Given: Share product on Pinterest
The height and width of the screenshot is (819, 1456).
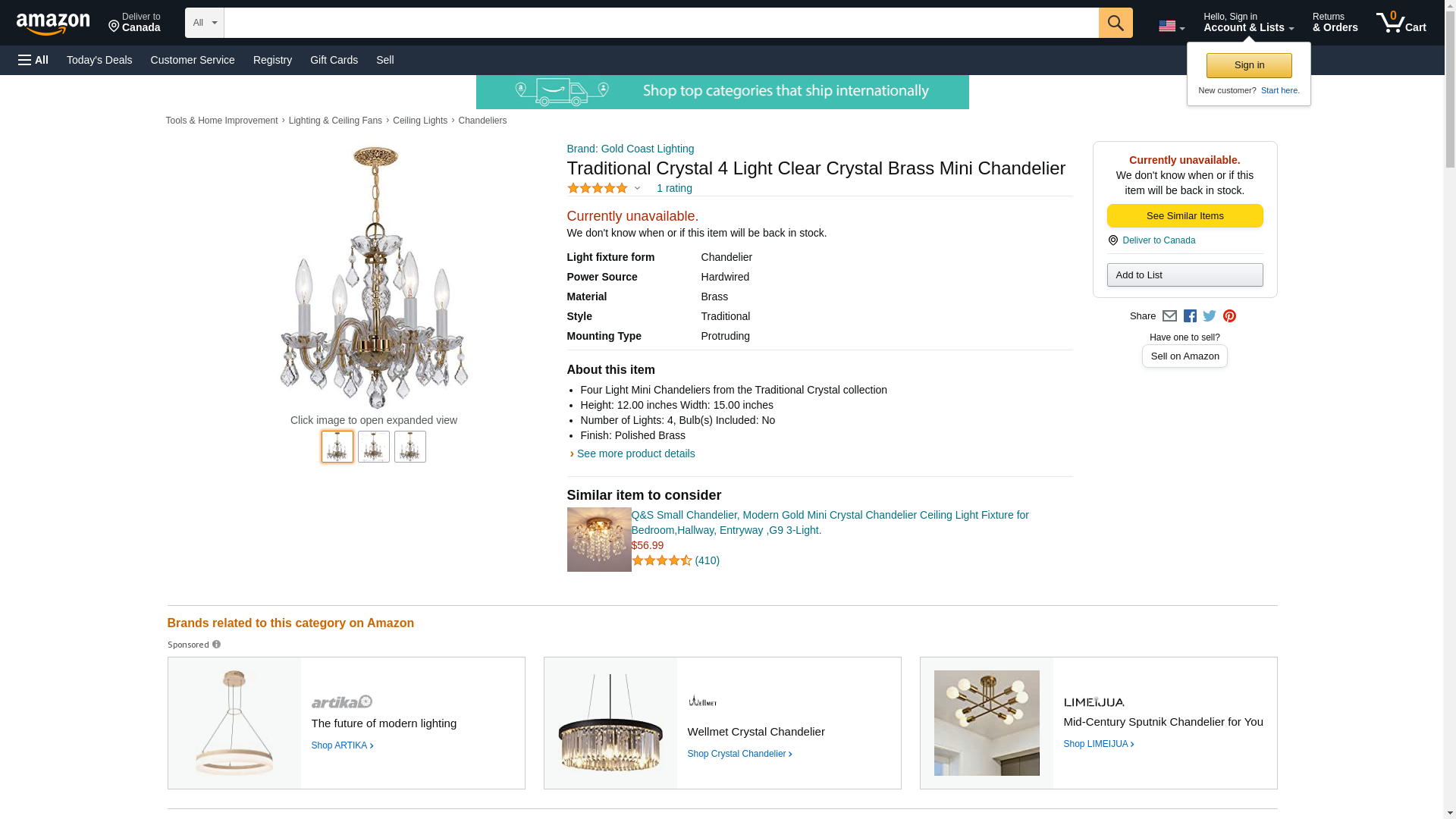Looking at the screenshot, I should pyautogui.click(x=1229, y=316).
